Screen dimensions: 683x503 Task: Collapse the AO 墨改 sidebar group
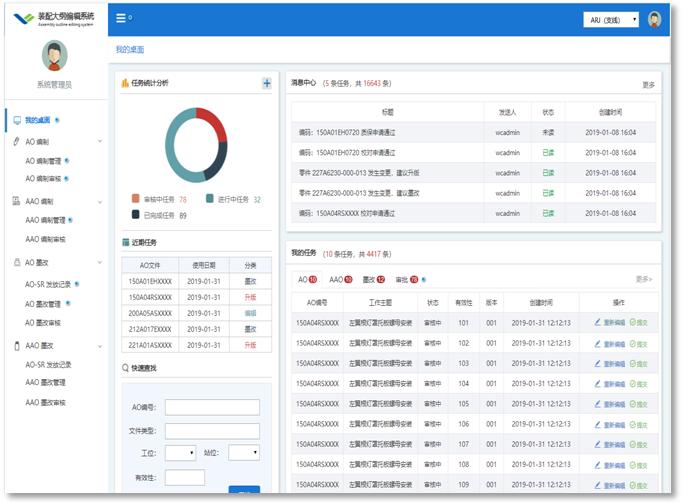(x=98, y=263)
